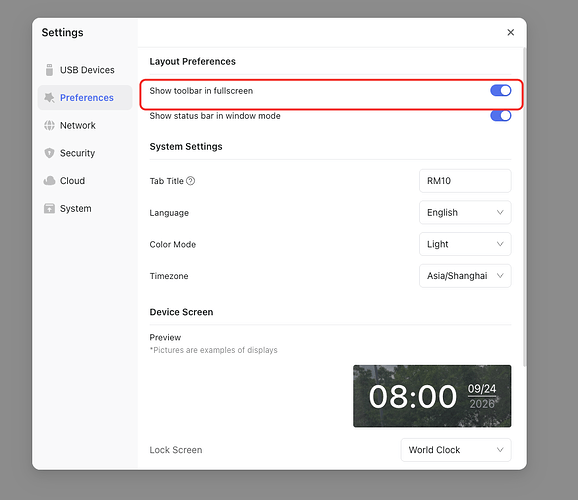The image size is (578, 500).
Task: Switch to System settings section
Action: pyautogui.click(x=85, y=208)
